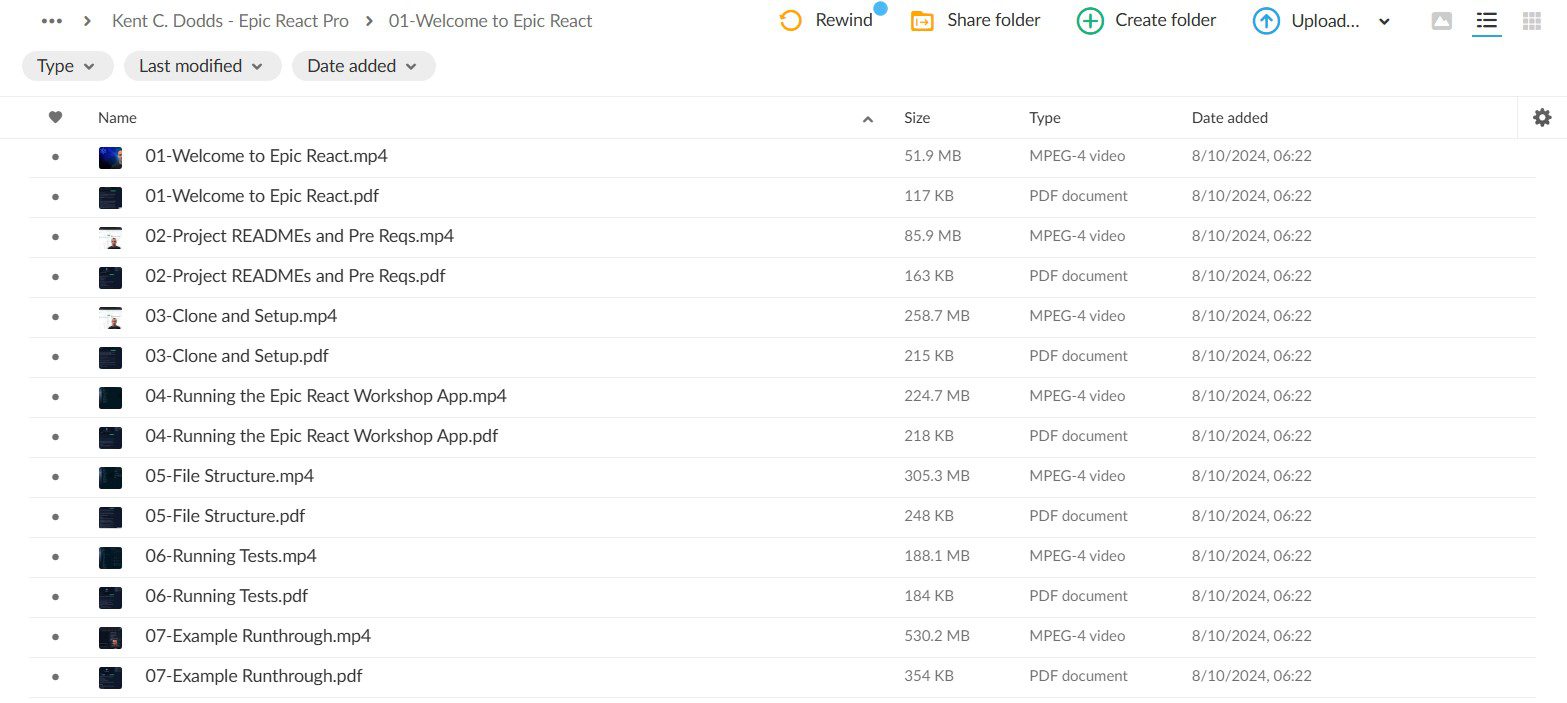Screen dimensions: 1567x703
Task: Click the 530.2 MB size value
Action: coord(937,636)
